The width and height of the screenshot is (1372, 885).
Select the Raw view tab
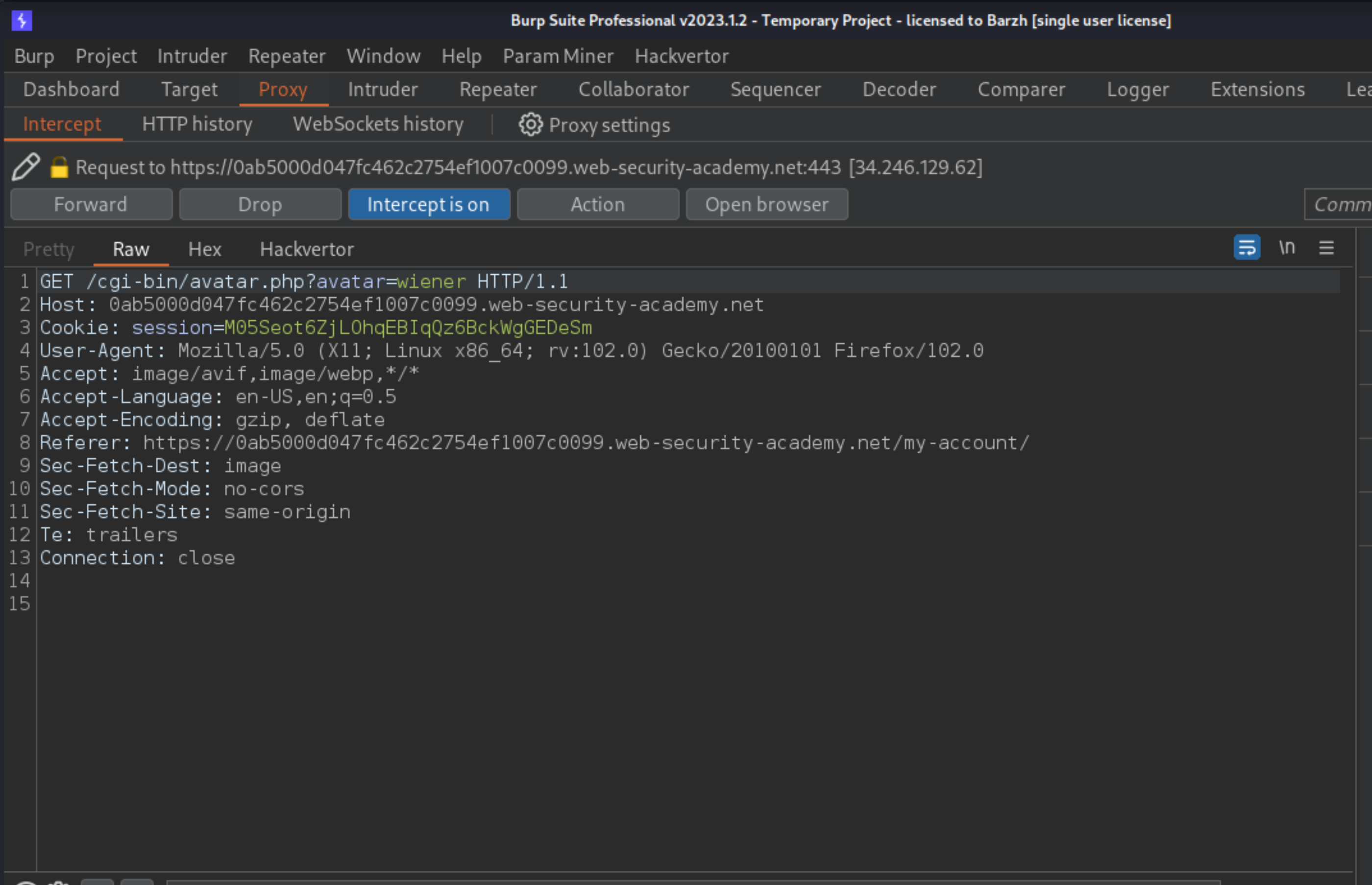click(x=131, y=249)
